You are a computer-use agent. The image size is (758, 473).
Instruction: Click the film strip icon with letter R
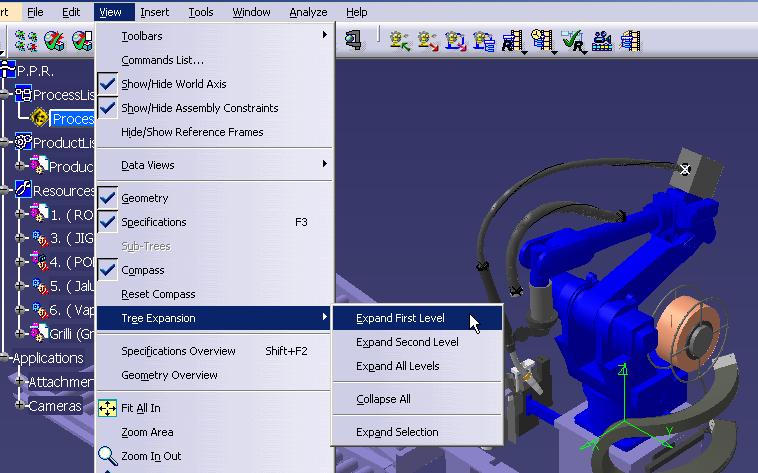pyautogui.click(x=513, y=41)
